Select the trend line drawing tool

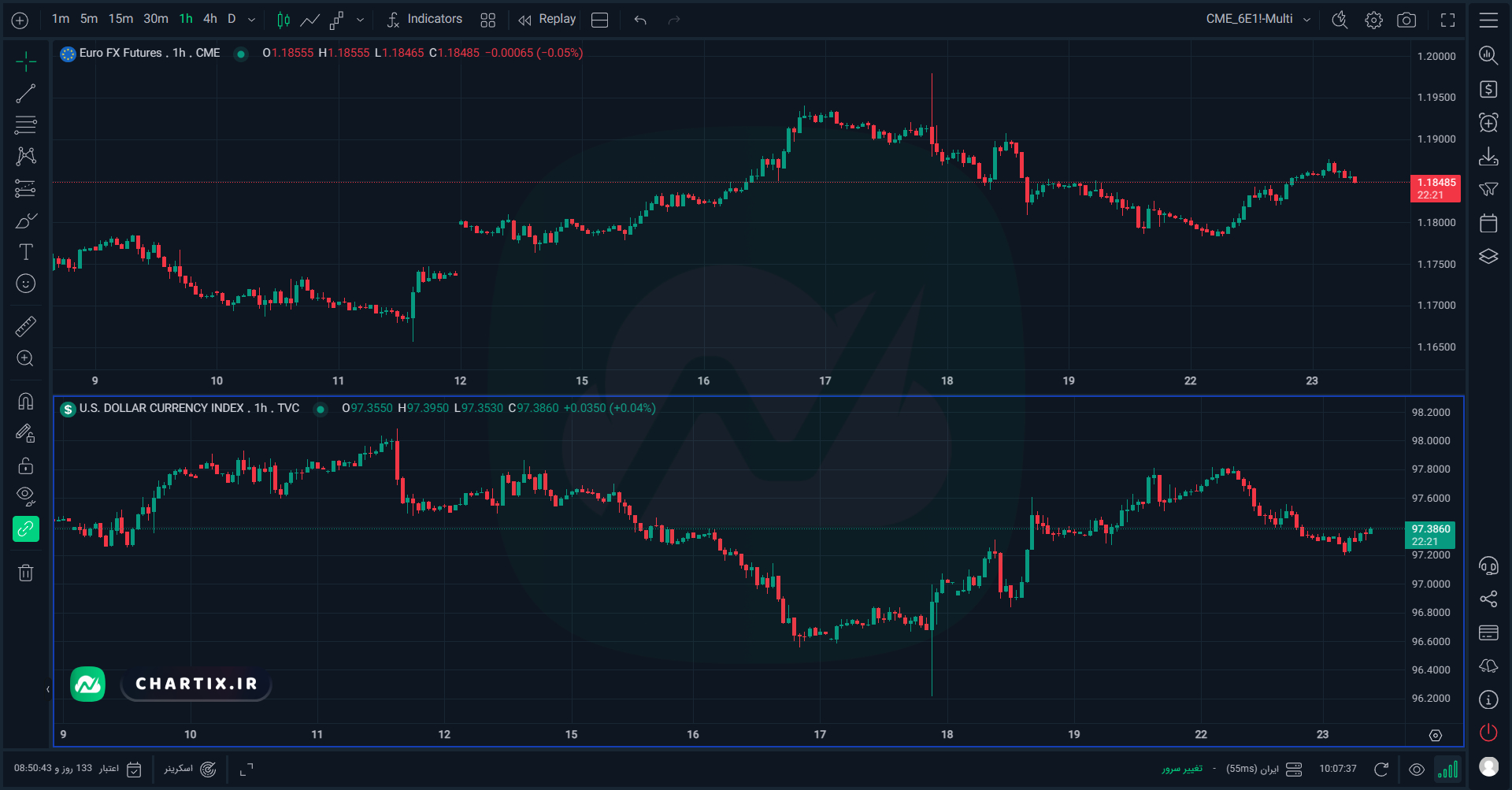click(x=26, y=94)
